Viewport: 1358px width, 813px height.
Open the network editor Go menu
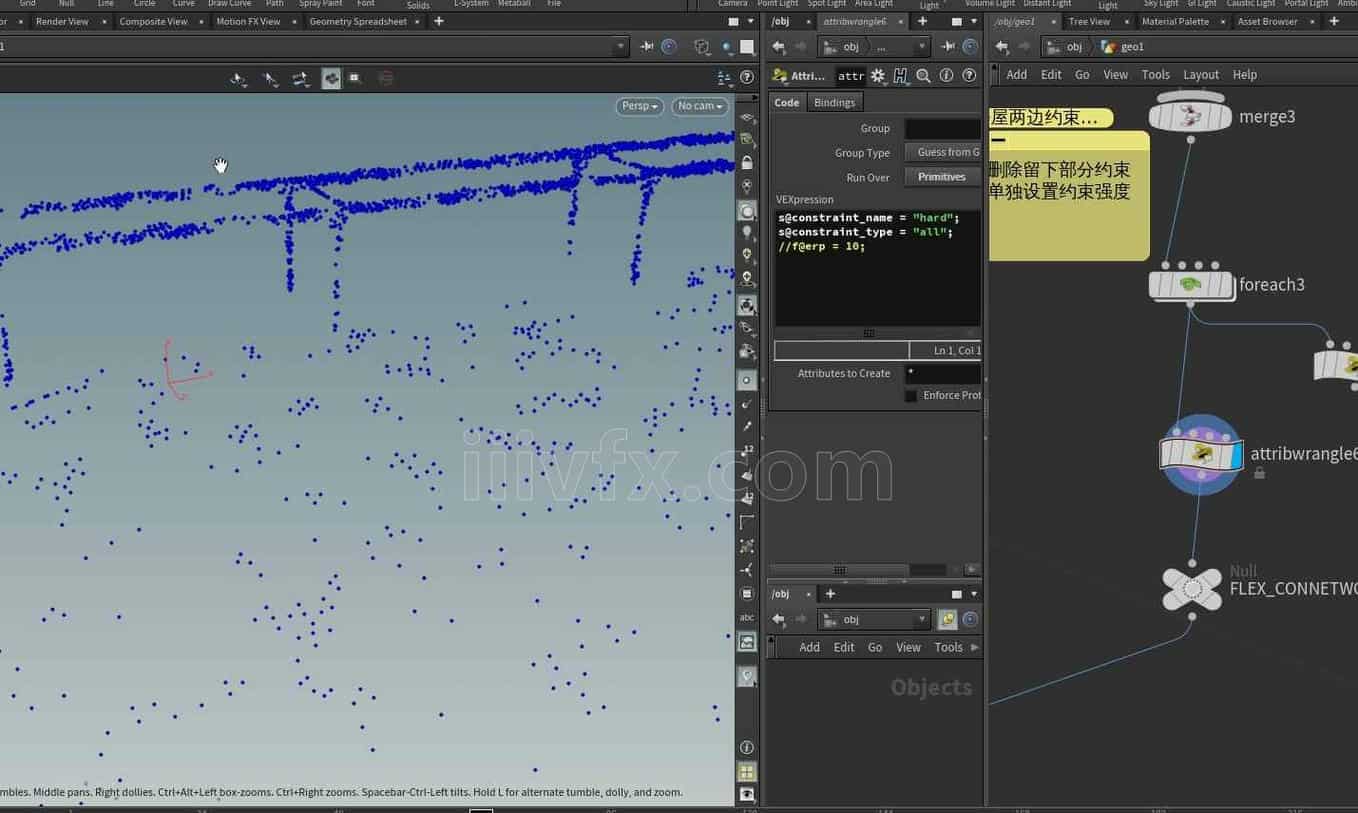[1082, 75]
